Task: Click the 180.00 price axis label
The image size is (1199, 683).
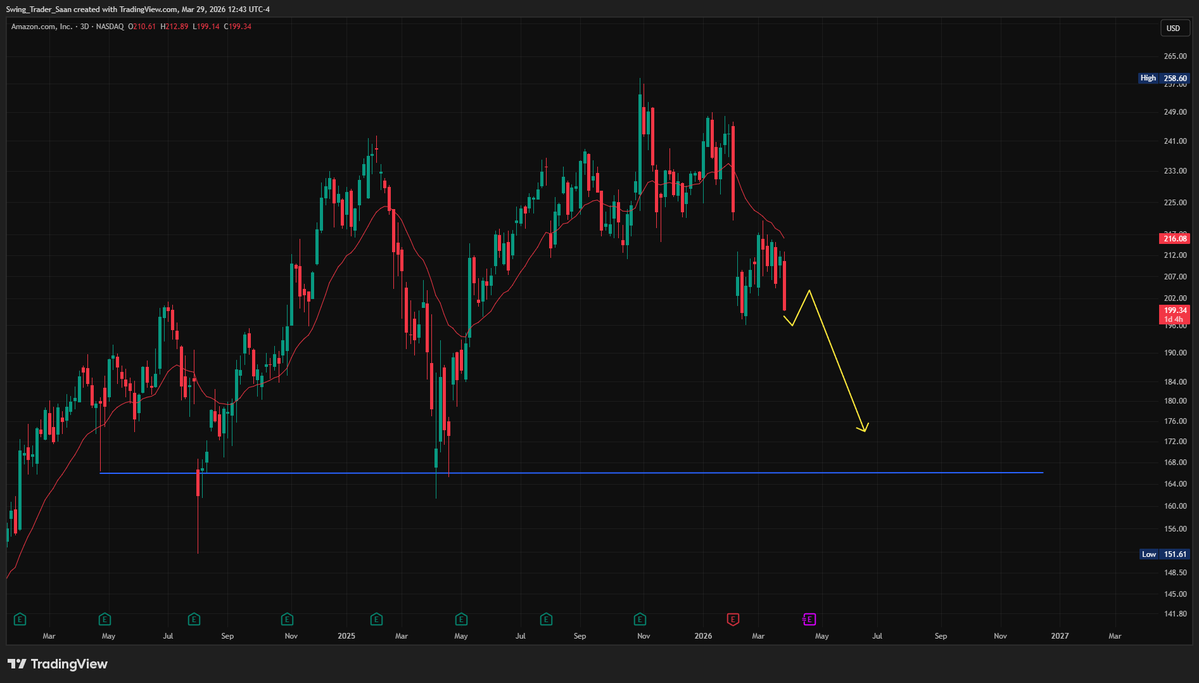Action: click(1175, 402)
